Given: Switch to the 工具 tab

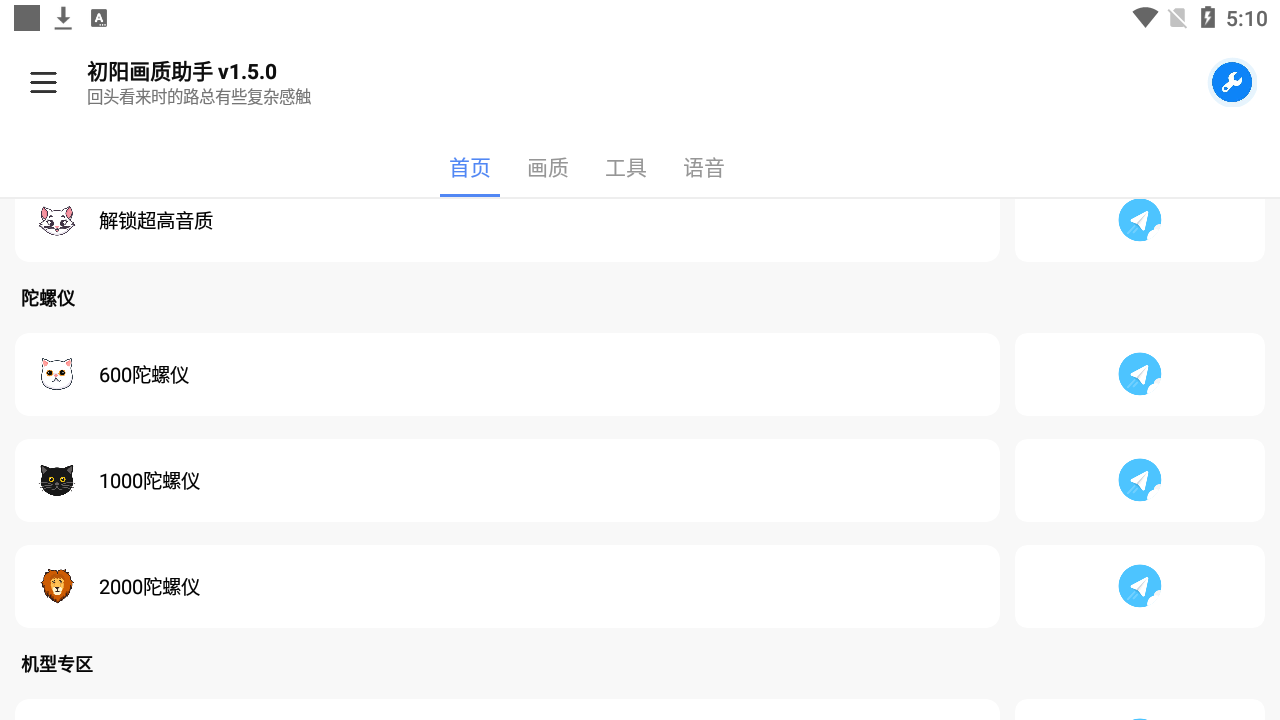Looking at the screenshot, I should click(x=626, y=168).
